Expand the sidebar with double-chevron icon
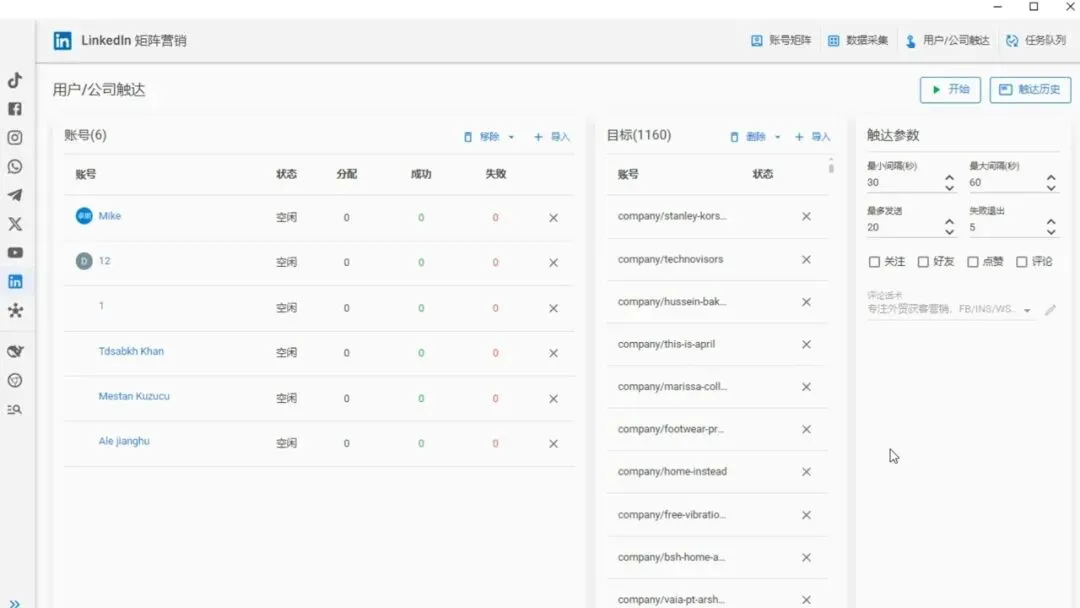This screenshot has width=1080, height=608. click(x=14, y=602)
